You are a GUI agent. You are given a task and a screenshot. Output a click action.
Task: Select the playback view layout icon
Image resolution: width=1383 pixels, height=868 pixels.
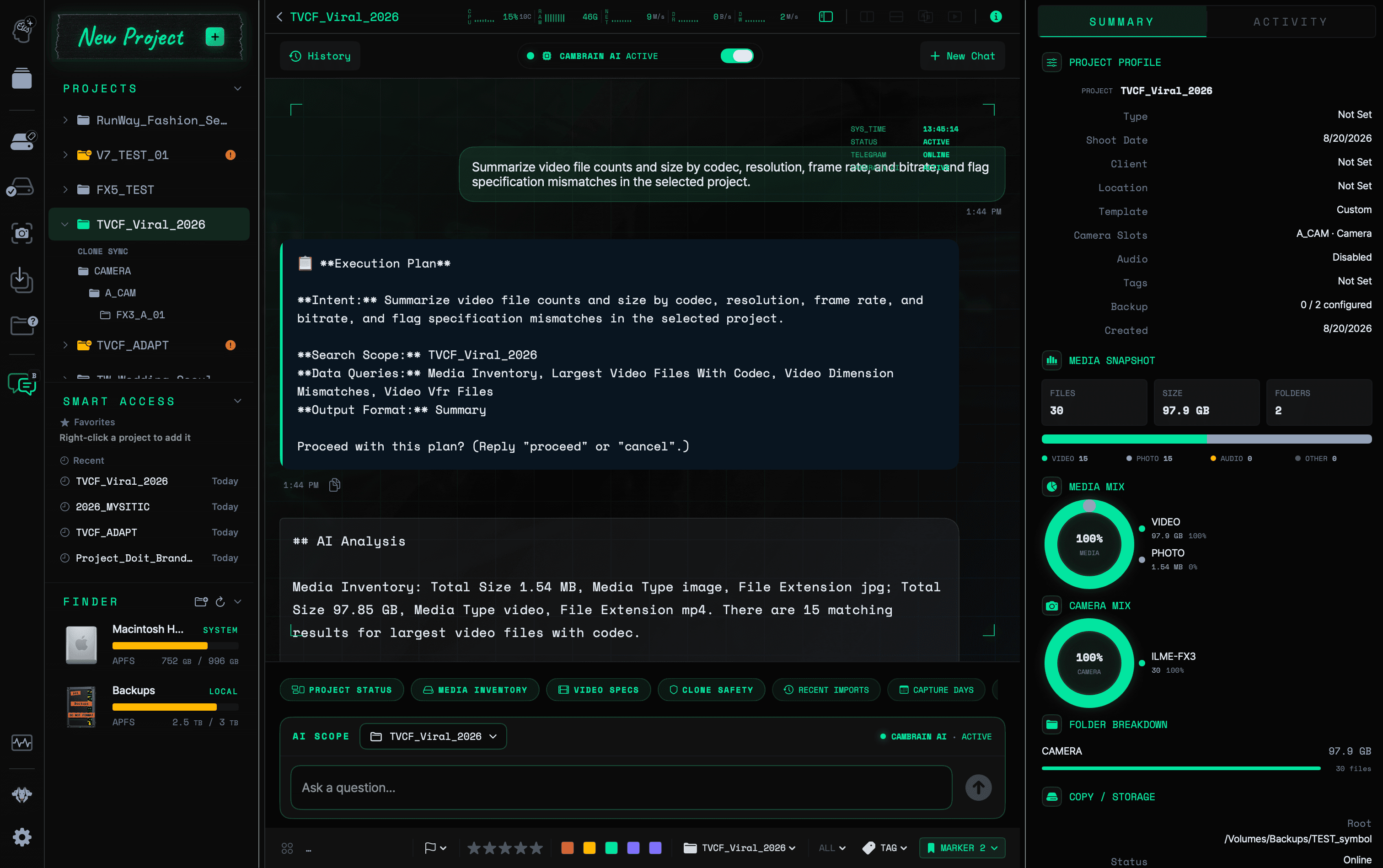(955, 16)
